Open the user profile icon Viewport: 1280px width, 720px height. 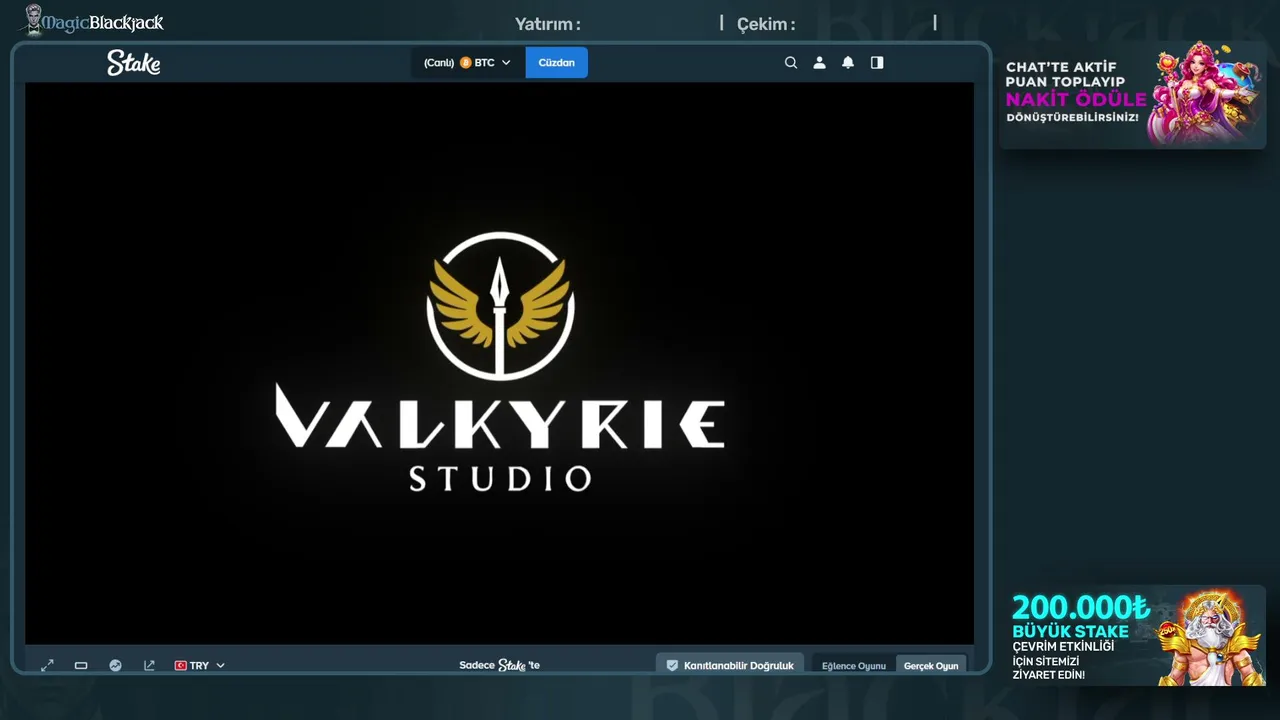coord(820,62)
